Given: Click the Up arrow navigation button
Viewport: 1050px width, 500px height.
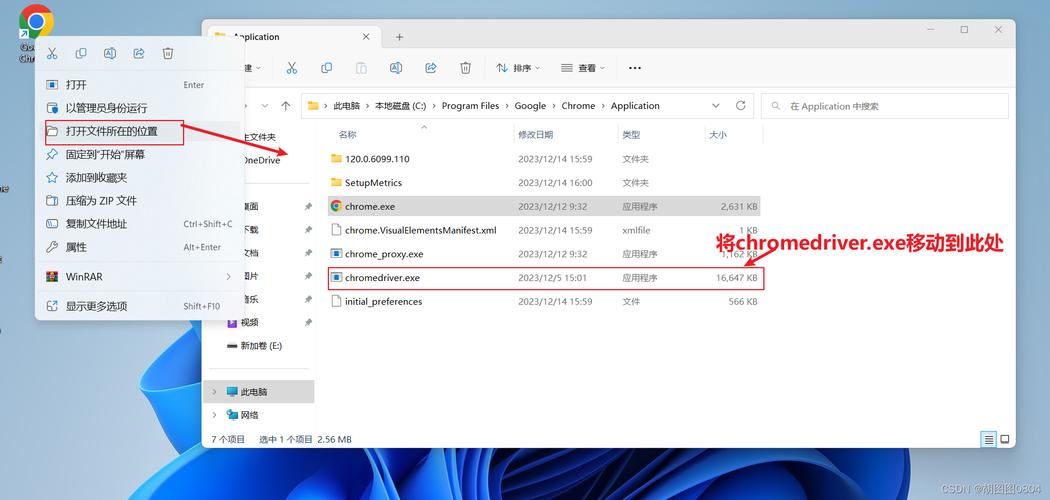Looking at the screenshot, I should tap(286, 106).
